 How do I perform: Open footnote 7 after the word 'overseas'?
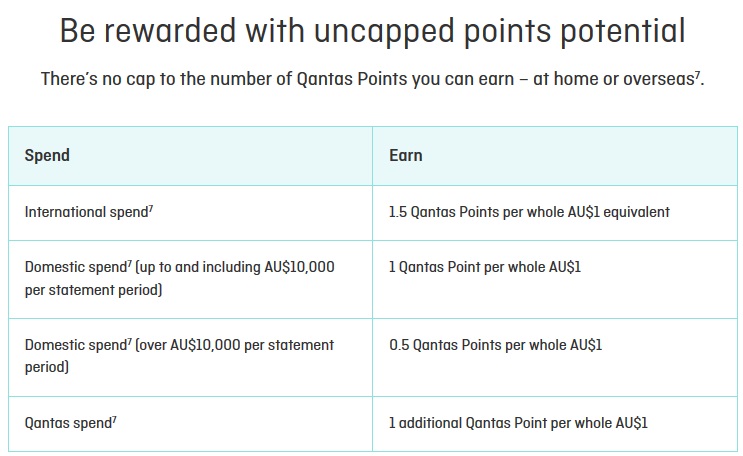(x=700, y=74)
